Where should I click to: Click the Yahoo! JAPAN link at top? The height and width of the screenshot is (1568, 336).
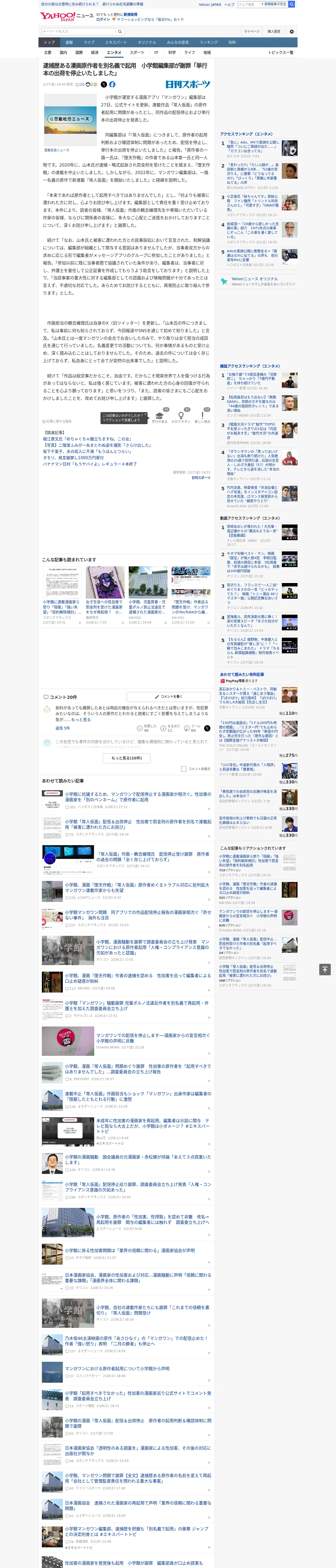[x=210, y=4]
